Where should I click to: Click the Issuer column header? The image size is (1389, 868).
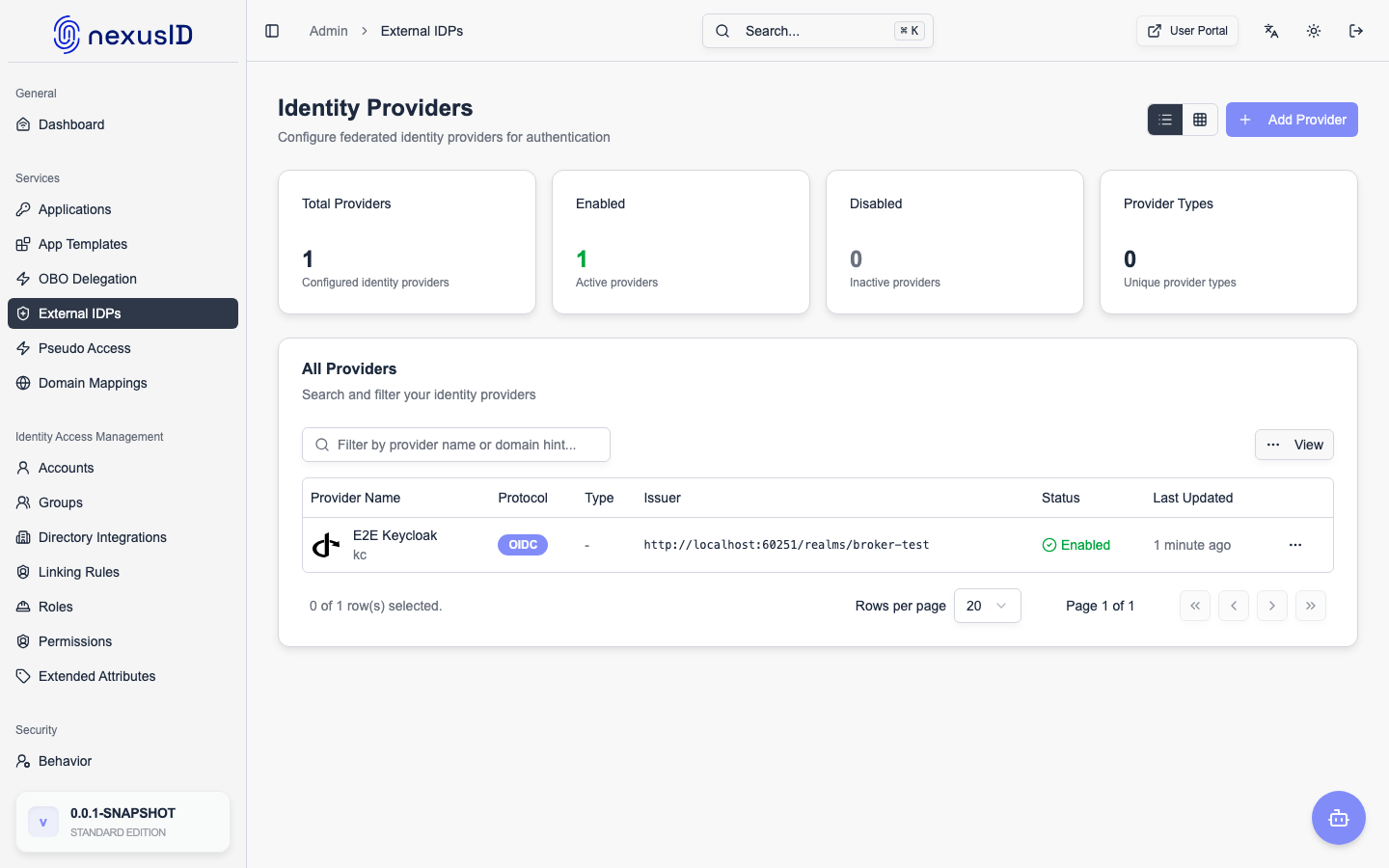coord(662,498)
